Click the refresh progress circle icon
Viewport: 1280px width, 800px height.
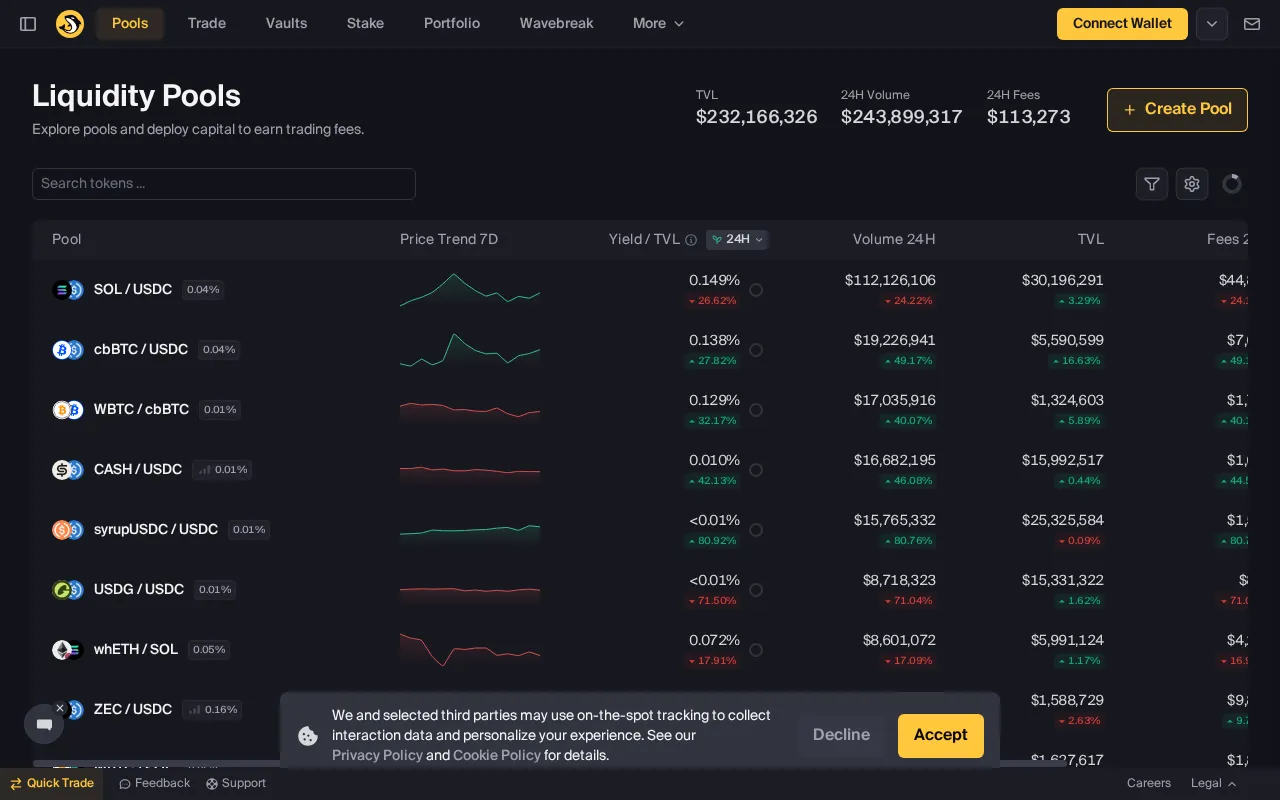1232,184
